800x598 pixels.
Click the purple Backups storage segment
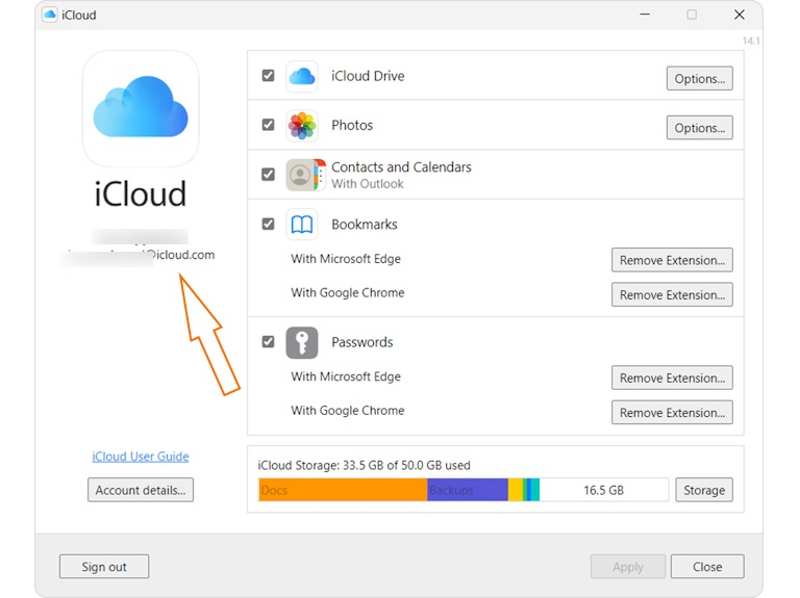point(467,490)
